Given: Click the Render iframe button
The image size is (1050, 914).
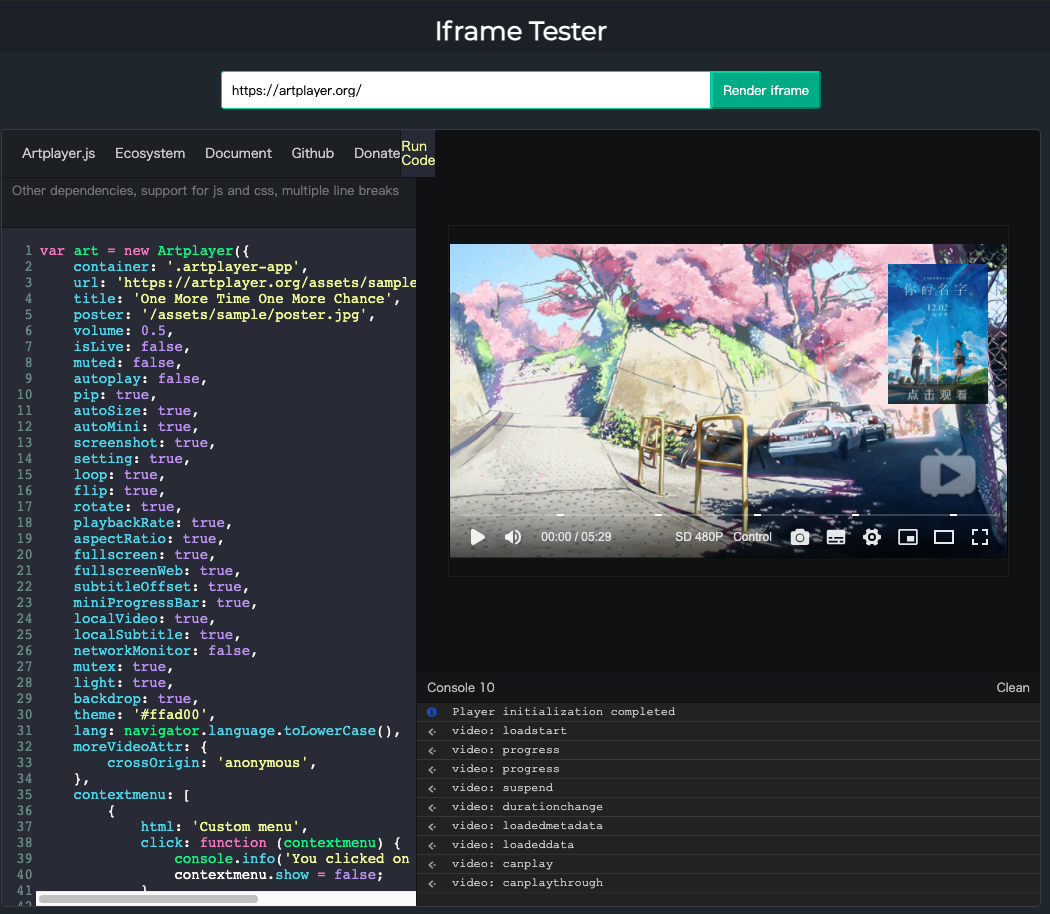Looking at the screenshot, I should point(765,89).
